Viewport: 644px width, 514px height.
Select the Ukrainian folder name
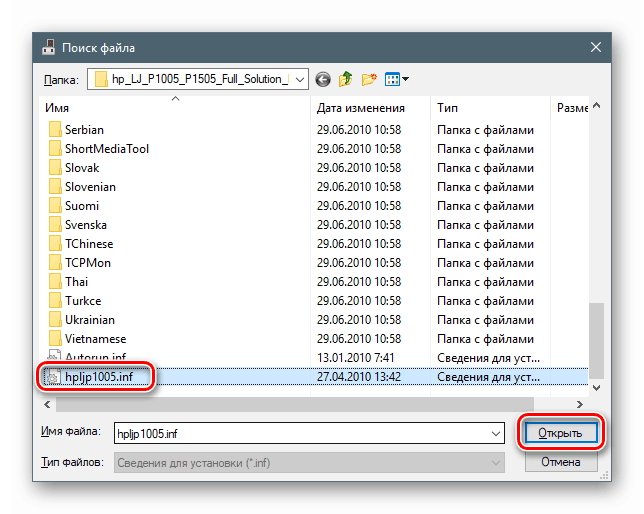pos(90,320)
